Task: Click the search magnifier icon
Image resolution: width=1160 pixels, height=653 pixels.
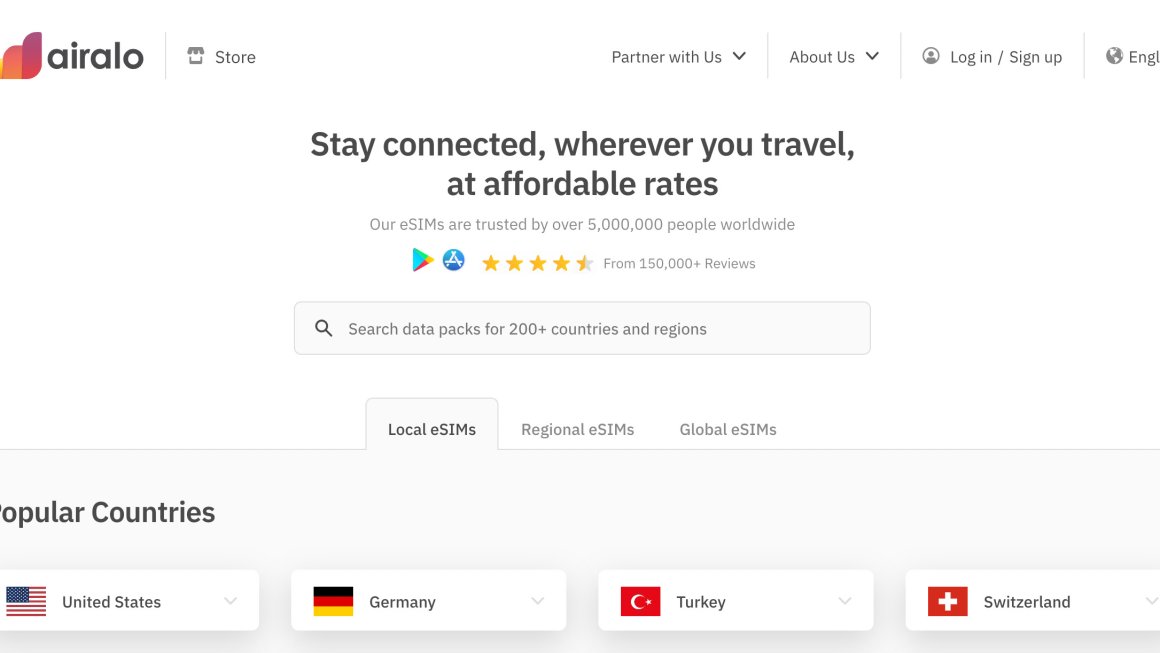Action: pos(324,328)
